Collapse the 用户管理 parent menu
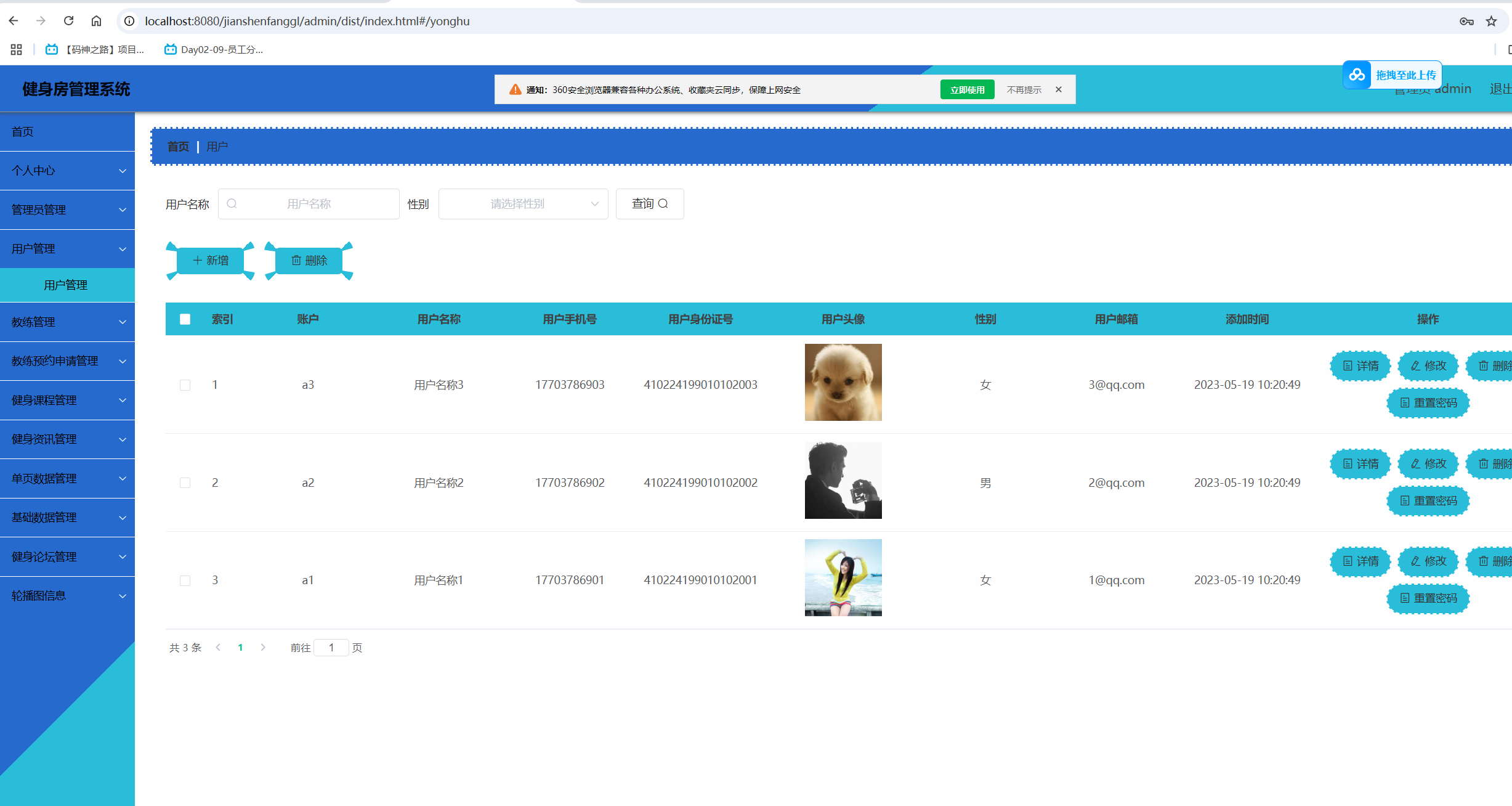 pos(67,249)
